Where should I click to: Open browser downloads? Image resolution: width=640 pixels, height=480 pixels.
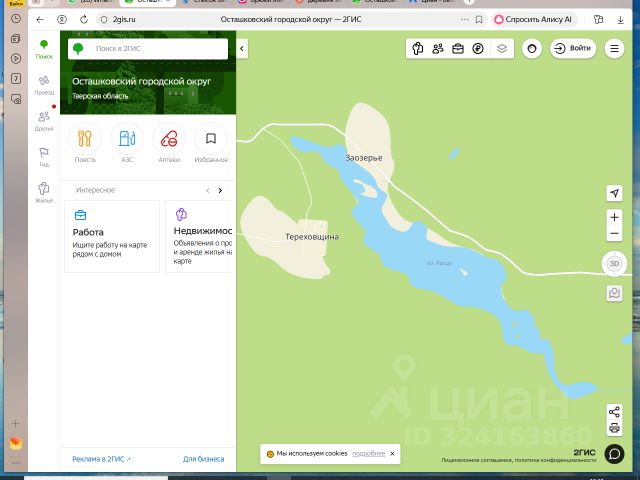point(620,19)
